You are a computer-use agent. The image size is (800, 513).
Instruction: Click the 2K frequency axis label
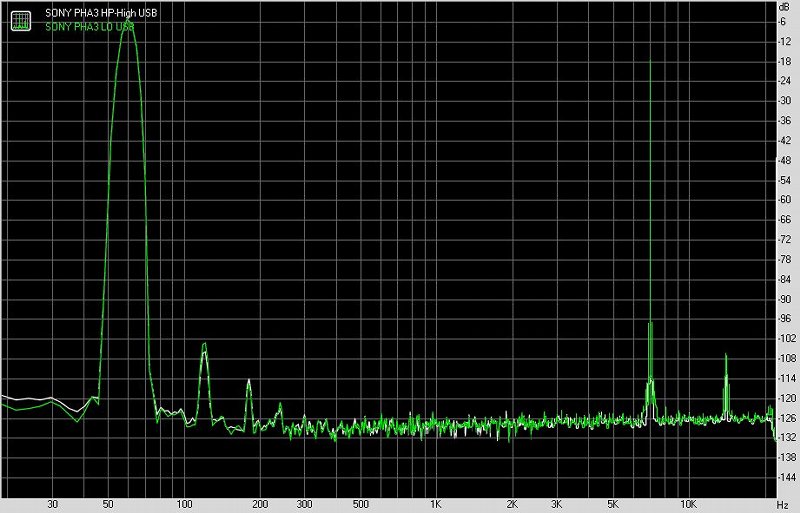point(512,504)
